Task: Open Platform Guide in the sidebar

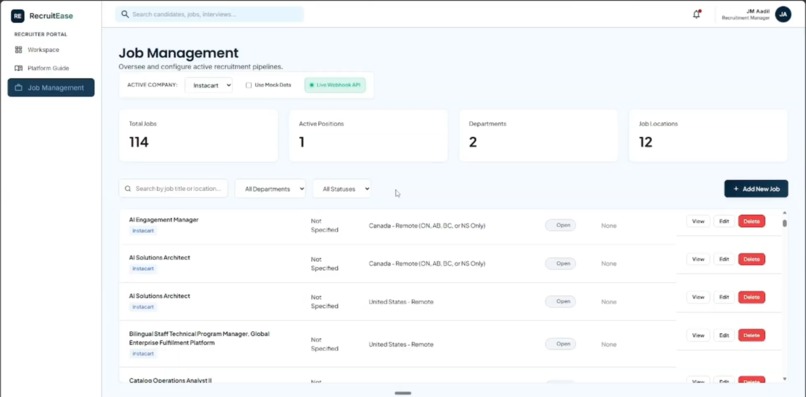Action: click(x=51, y=68)
